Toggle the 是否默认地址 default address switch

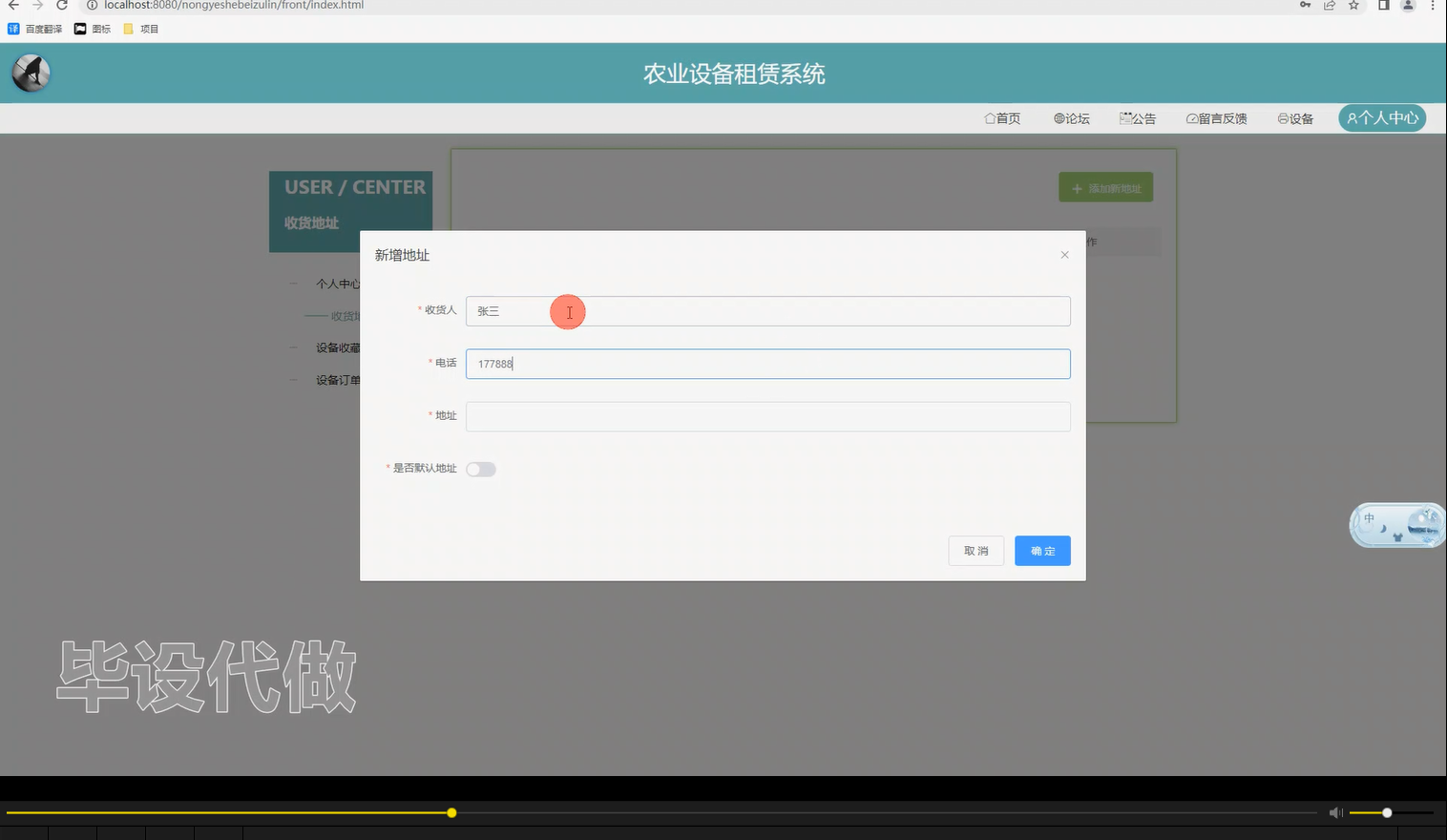pos(480,469)
